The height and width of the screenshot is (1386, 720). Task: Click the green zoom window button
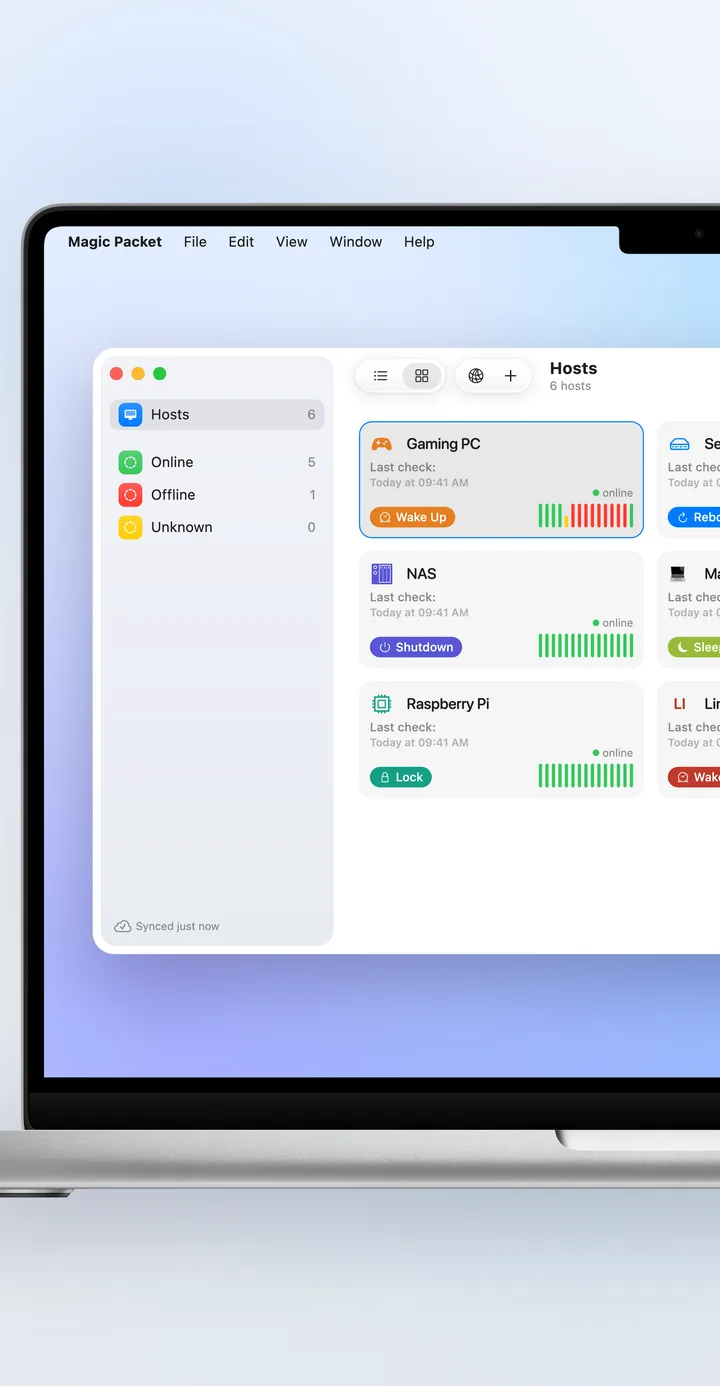click(x=160, y=374)
